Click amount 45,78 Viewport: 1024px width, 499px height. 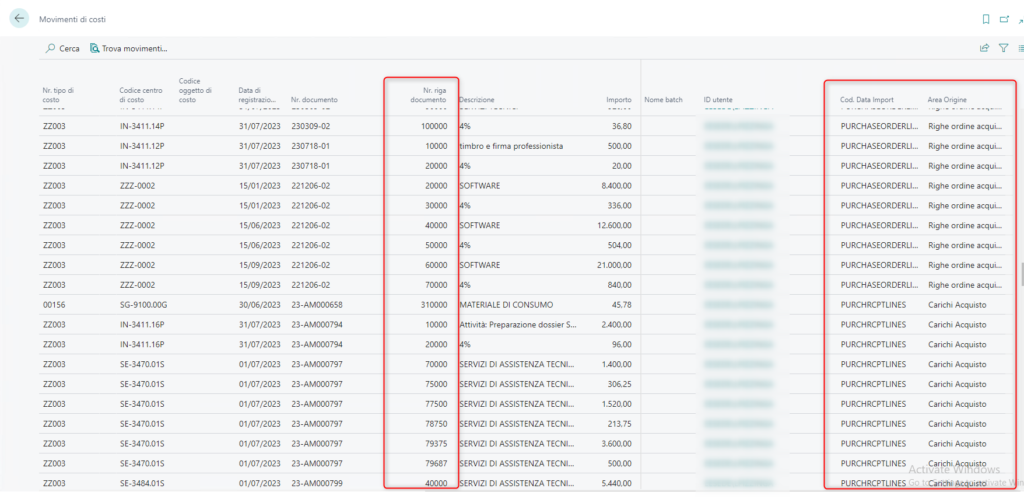622,305
